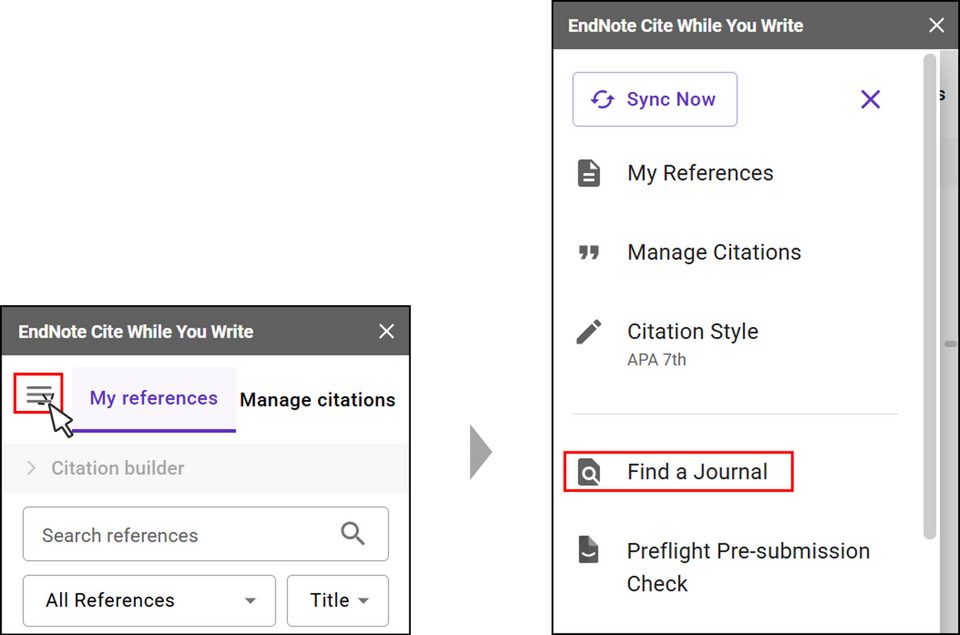Click the Citation Style pencil icon
The height and width of the screenshot is (635, 960).
coord(588,332)
